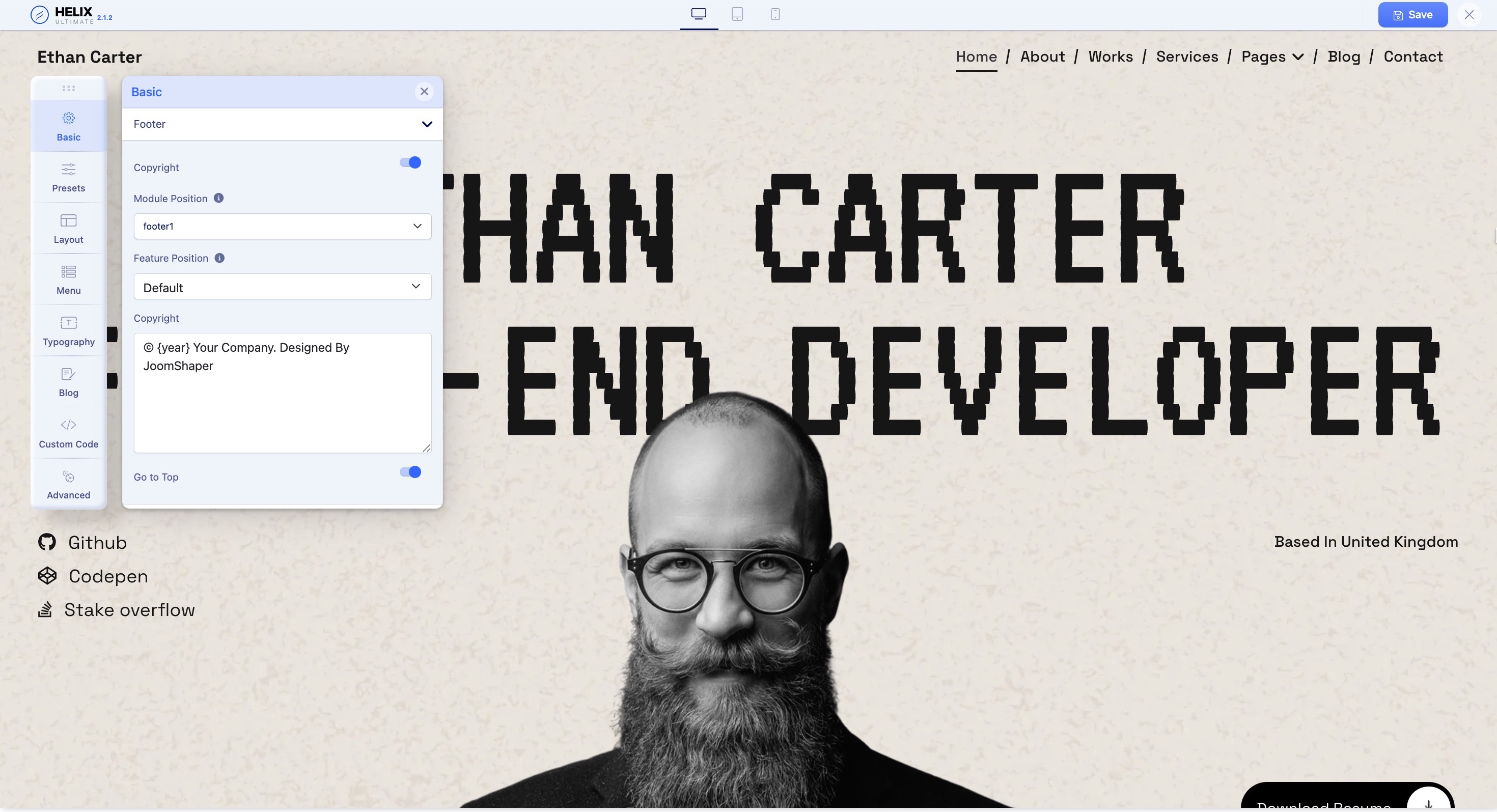The height and width of the screenshot is (812, 1497).
Task: Disable the Copyright toggle
Action: click(x=410, y=162)
